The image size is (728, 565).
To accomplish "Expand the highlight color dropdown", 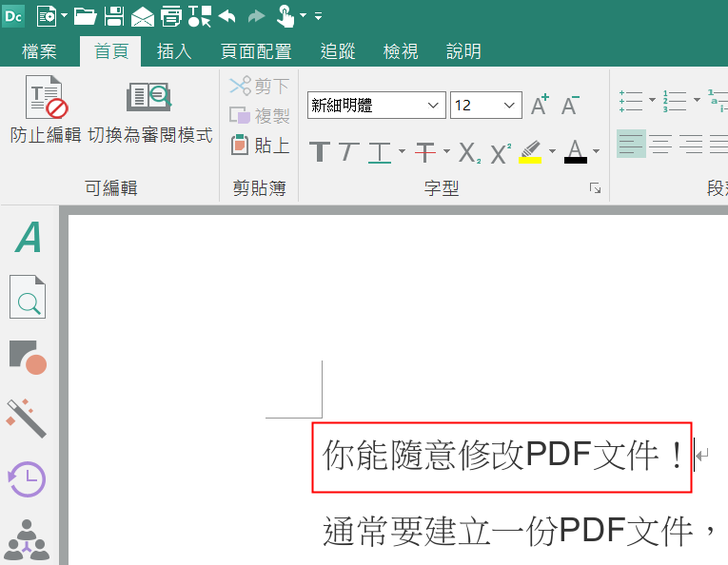I will pyautogui.click(x=552, y=151).
